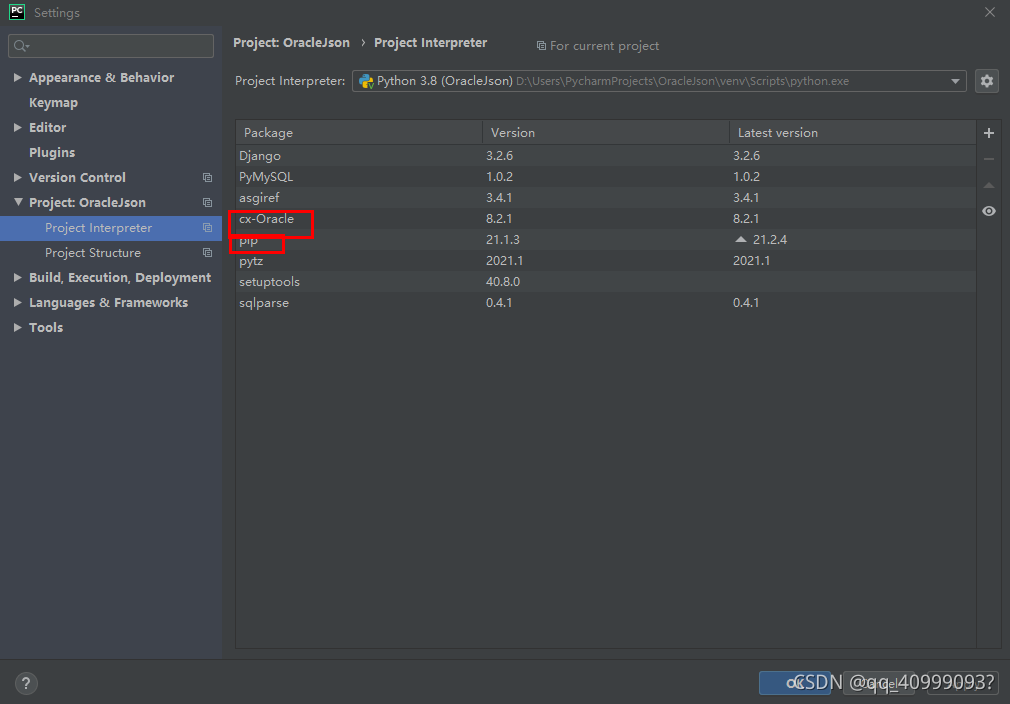Collapse Project: OracleJson section
Viewport: 1010px width, 704px height.
pyautogui.click(x=18, y=202)
